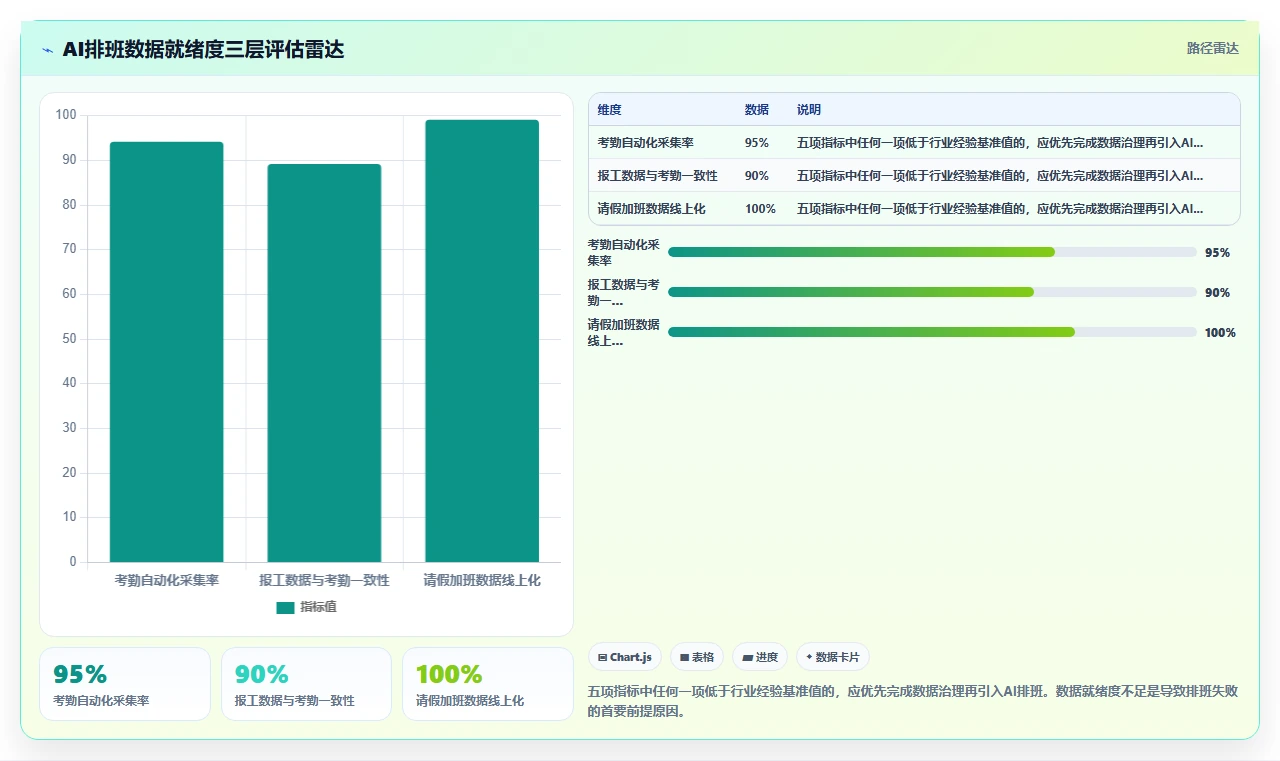
Task: Click the 考勤自动化采集率 bar in chart
Action: click(166, 352)
